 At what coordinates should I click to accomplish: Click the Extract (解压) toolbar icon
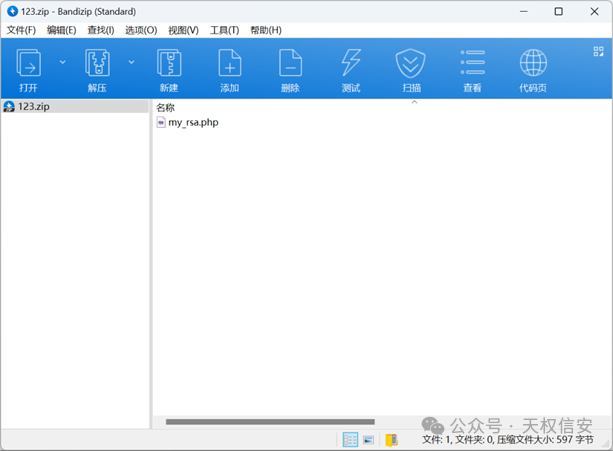click(97, 63)
